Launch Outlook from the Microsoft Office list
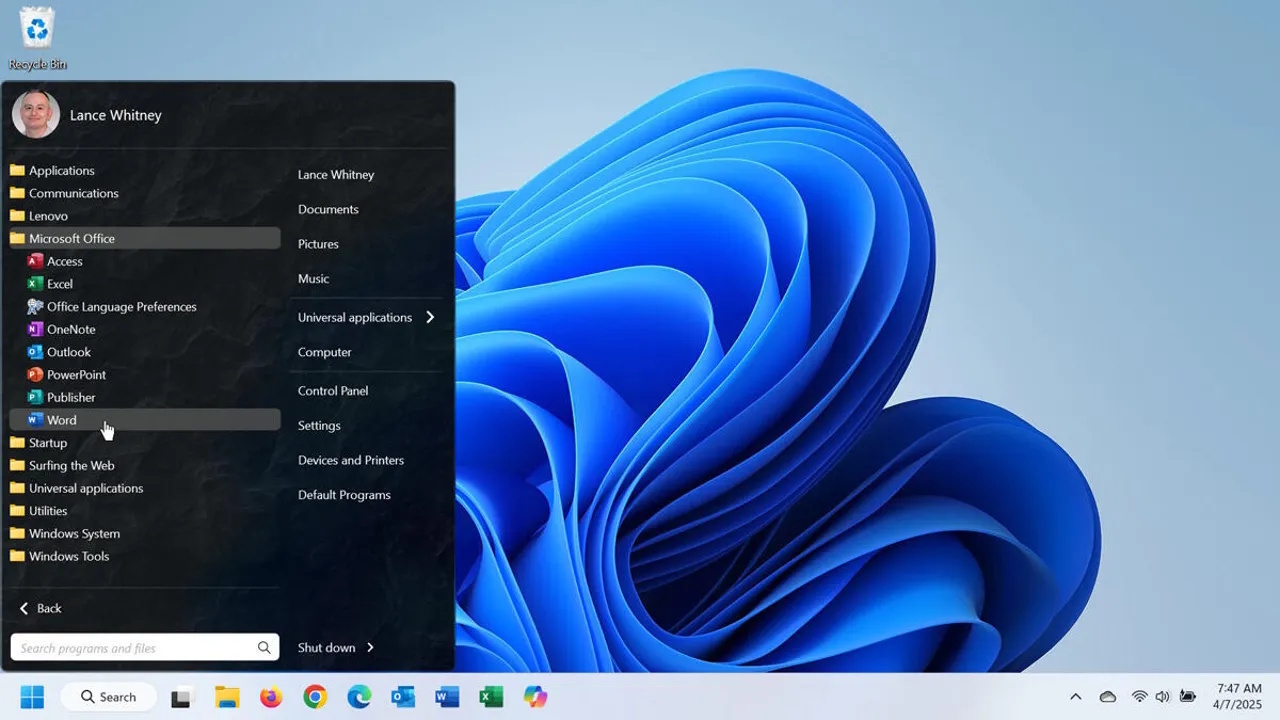The height and width of the screenshot is (720, 1280). [68, 352]
